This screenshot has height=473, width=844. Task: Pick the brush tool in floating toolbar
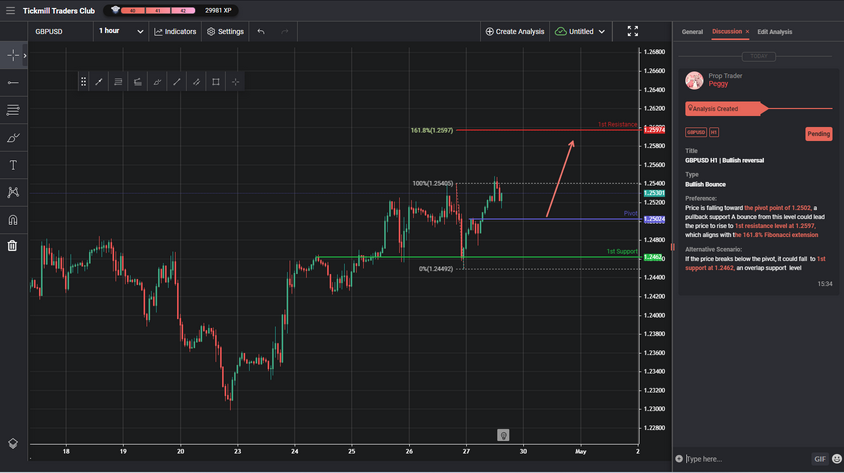[157, 82]
